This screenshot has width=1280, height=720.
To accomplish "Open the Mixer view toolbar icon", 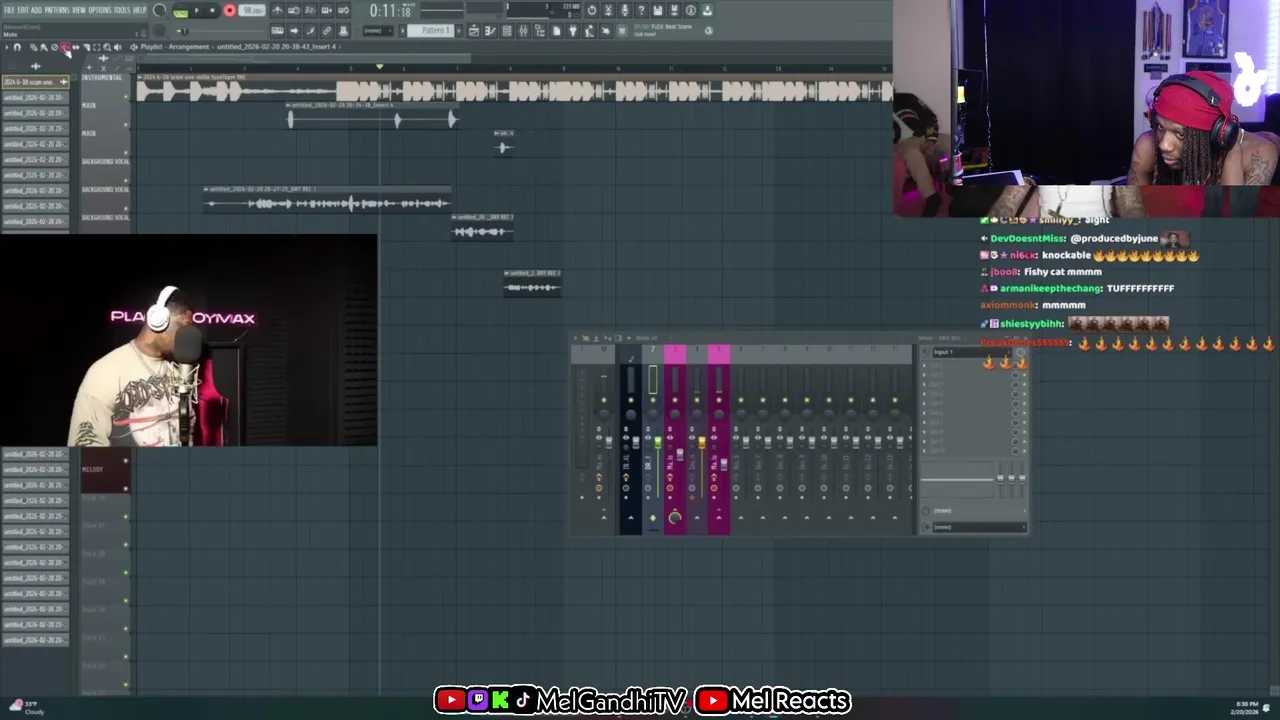I will pyautogui.click(x=523, y=31).
